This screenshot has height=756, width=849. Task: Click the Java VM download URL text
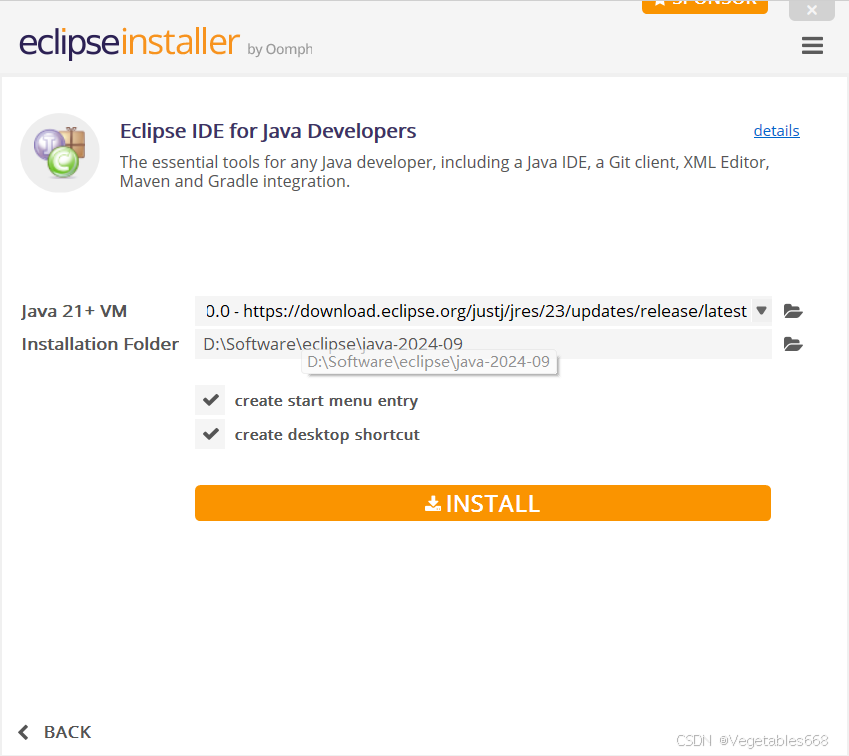(470, 311)
